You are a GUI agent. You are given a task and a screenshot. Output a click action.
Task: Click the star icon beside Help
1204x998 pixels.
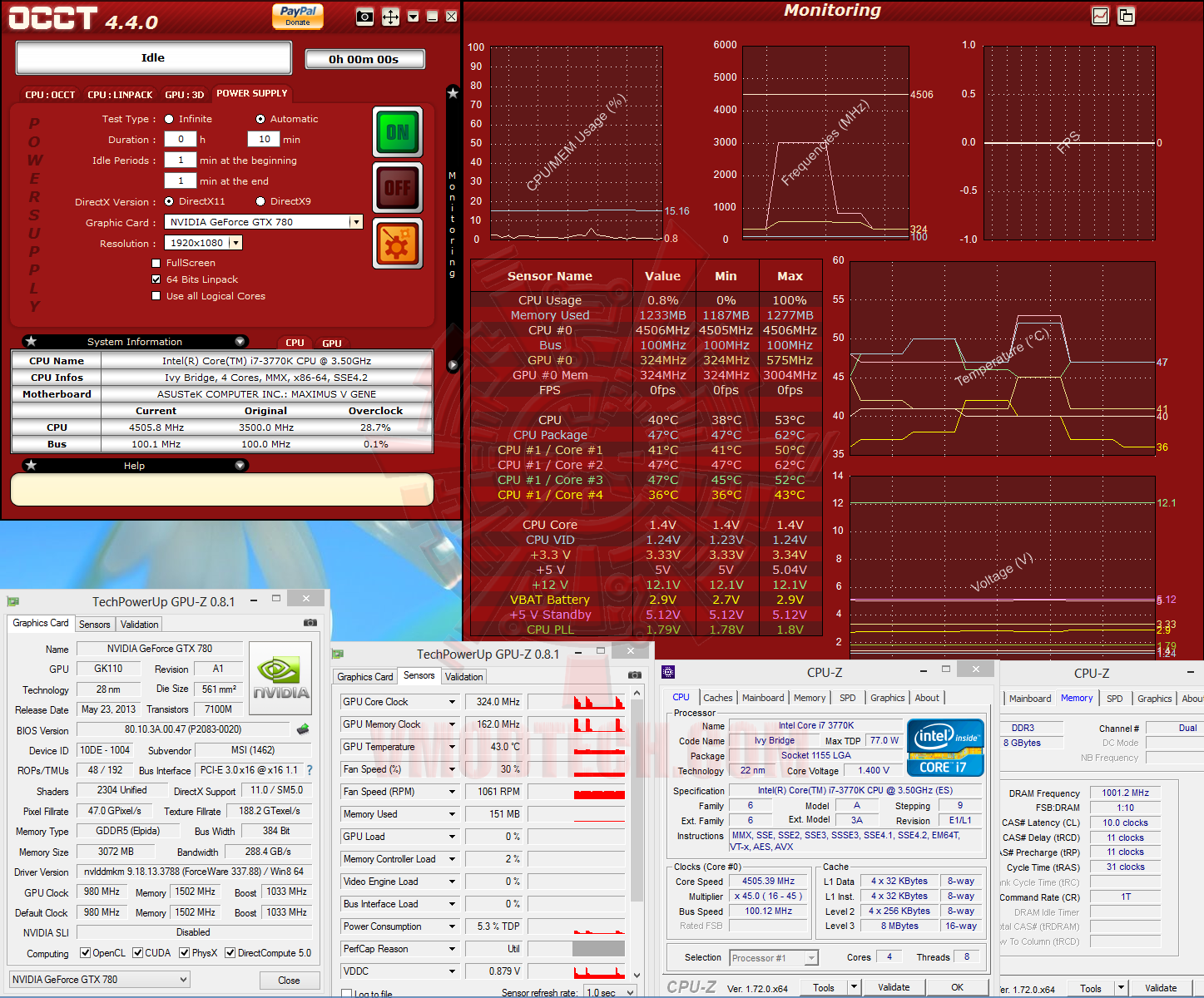(x=31, y=465)
